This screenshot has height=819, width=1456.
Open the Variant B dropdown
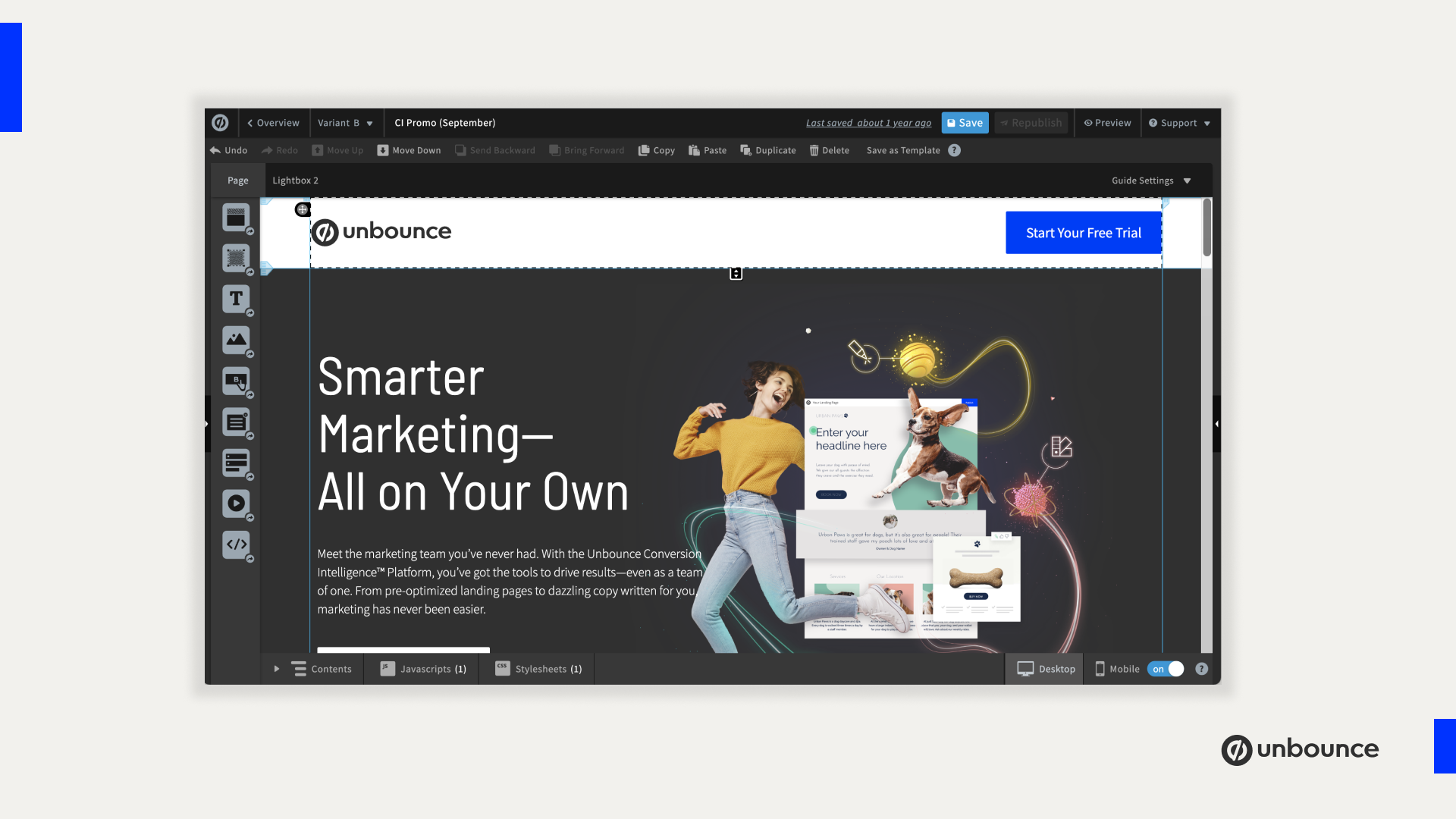pos(345,123)
